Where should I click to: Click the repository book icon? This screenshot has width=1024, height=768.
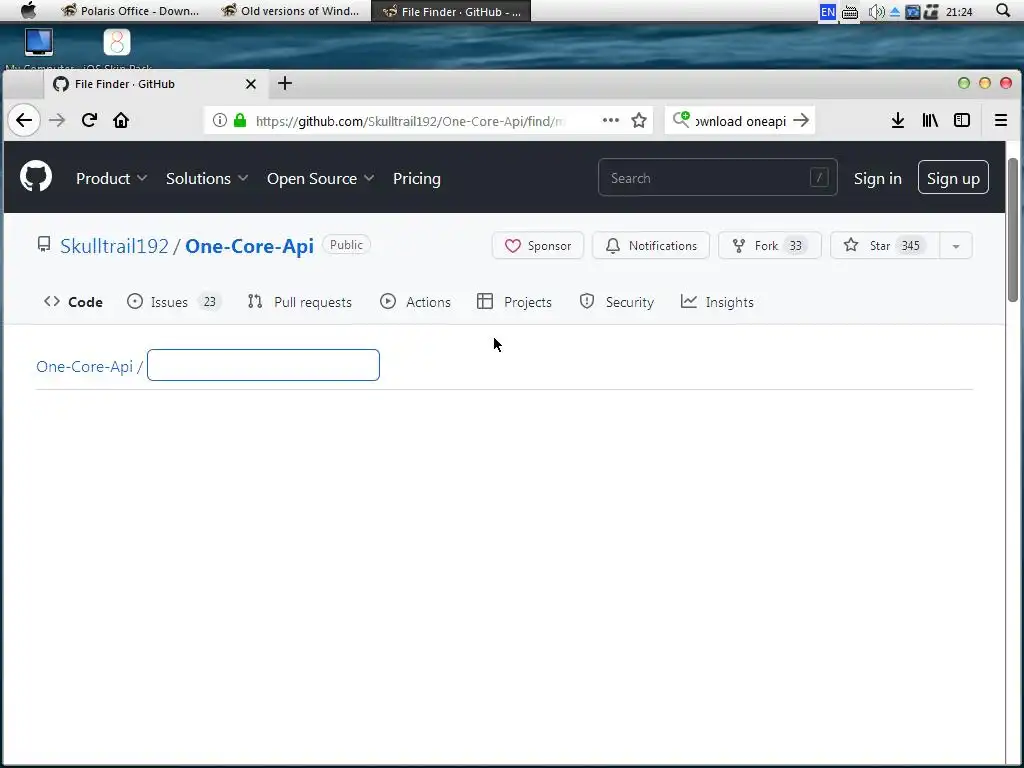pos(44,245)
